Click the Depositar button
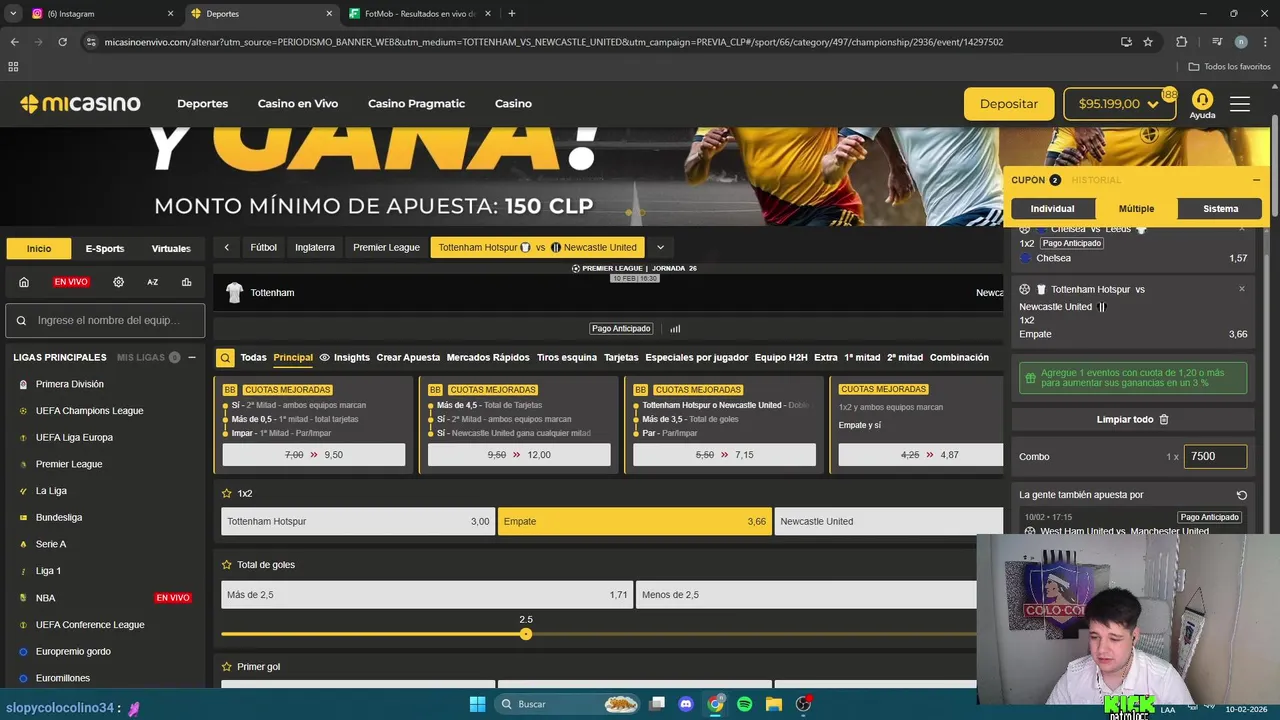This screenshot has width=1280, height=720. [x=1009, y=104]
